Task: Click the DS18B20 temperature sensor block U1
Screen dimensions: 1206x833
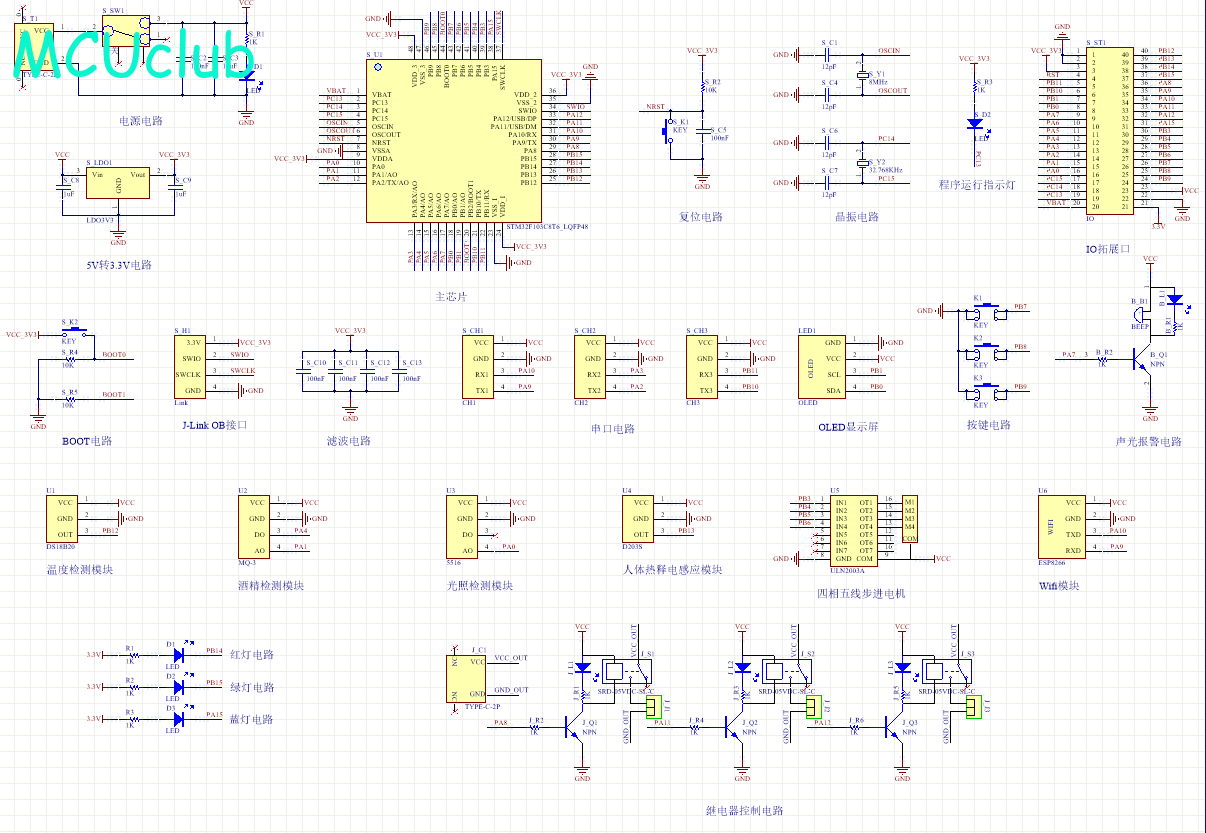Action: (64, 518)
